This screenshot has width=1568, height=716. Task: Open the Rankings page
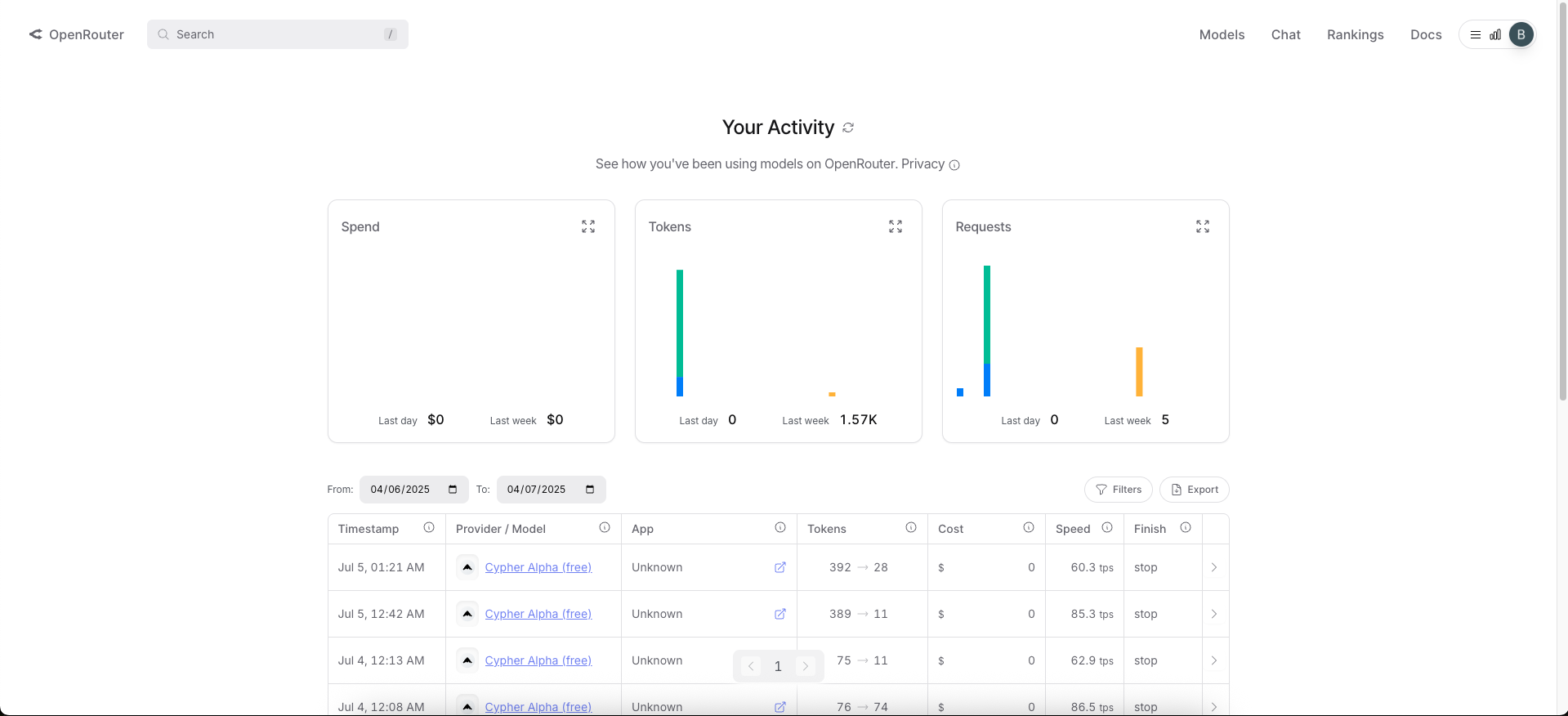pos(1355,34)
